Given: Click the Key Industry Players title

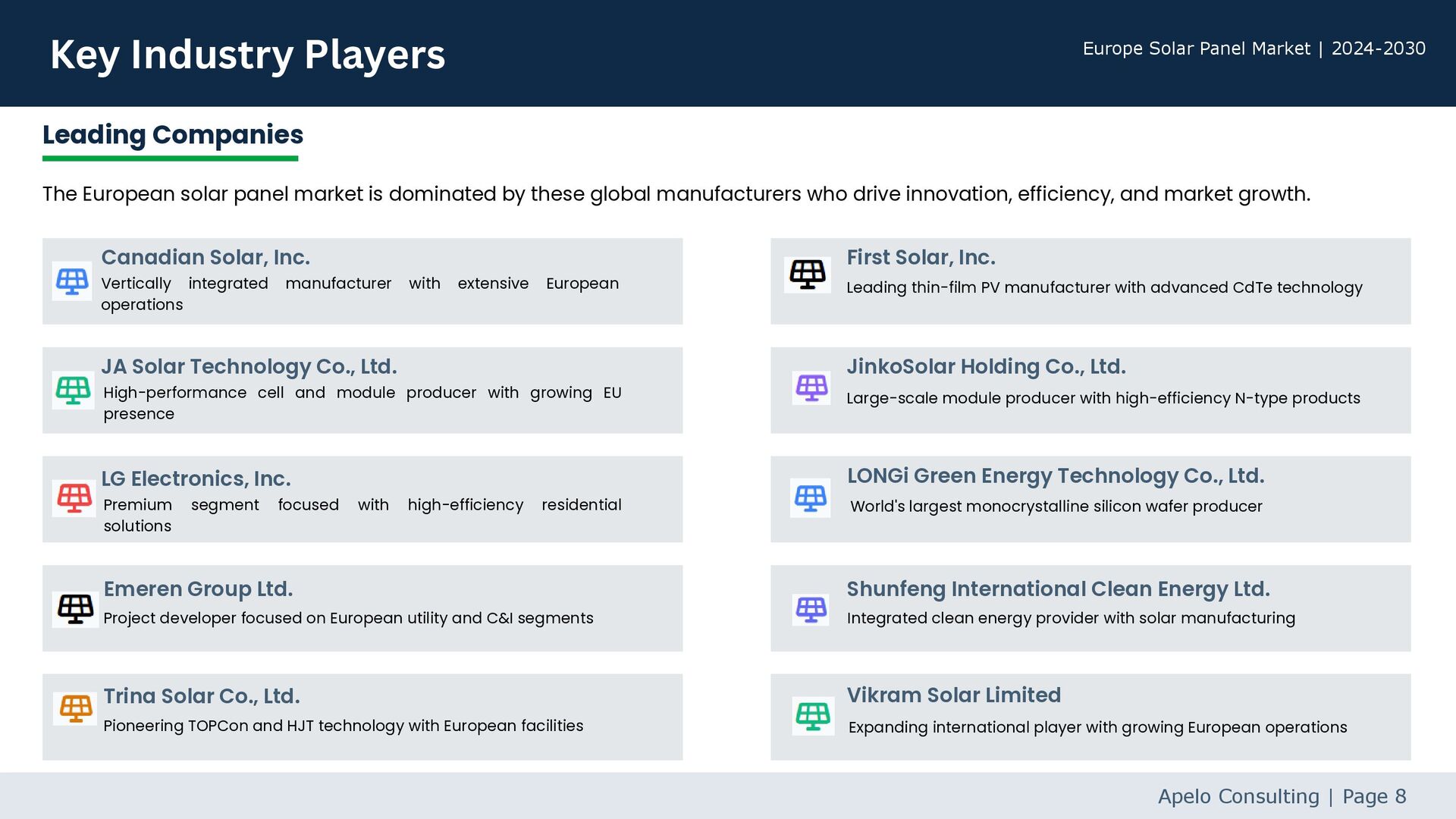Looking at the screenshot, I should 247,55.
